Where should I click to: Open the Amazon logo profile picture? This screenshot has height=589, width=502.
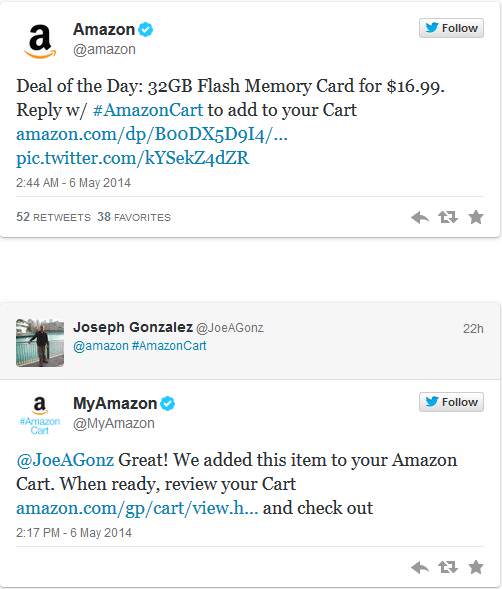(40, 41)
